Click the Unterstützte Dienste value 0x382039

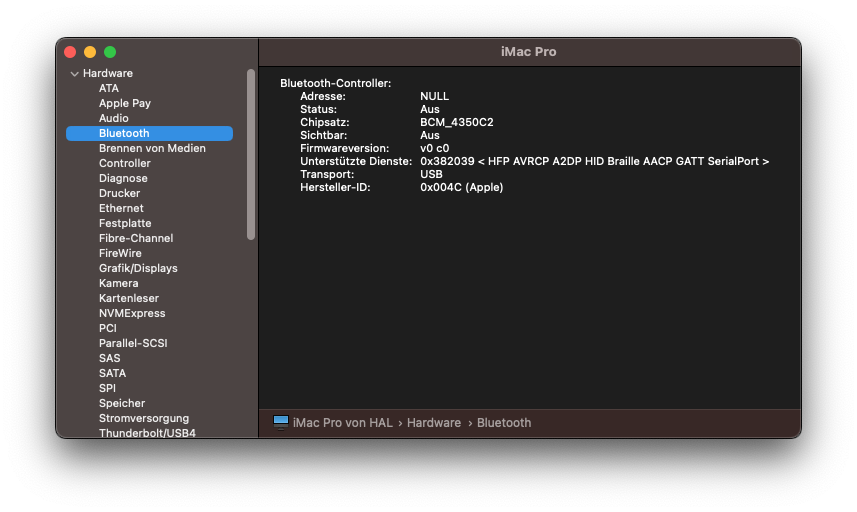[447, 161]
